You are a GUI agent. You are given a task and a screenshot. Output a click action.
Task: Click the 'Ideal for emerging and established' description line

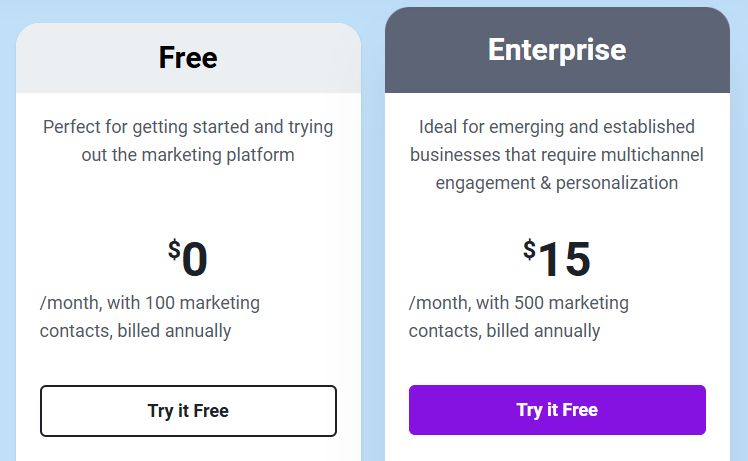tap(557, 127)
